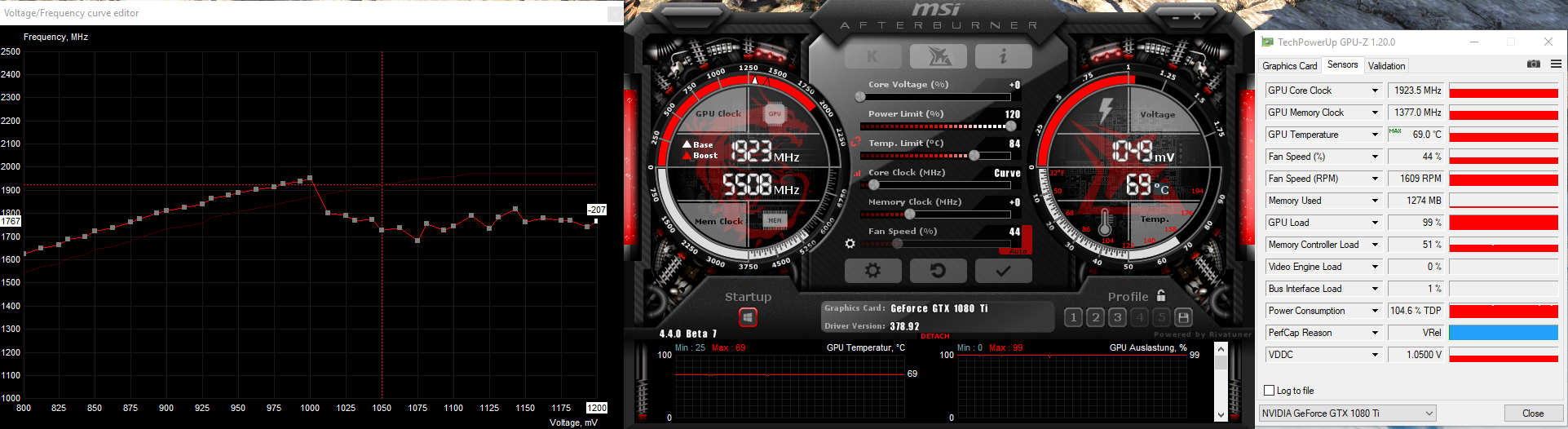Select profile slot 2

[x=1095, y=317]
